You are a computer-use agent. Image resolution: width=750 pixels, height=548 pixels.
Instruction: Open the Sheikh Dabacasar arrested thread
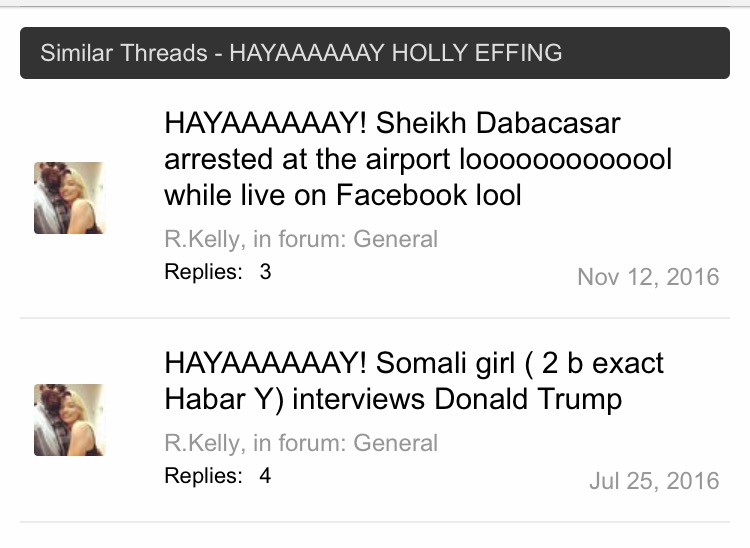(418, 159)
